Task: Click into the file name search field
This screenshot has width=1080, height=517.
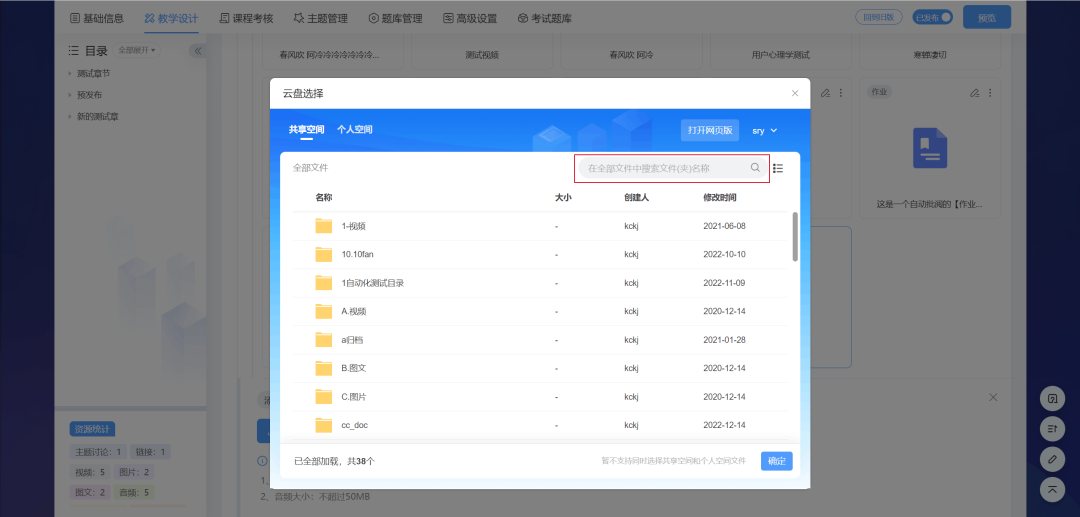Action: tap(672, 168)
